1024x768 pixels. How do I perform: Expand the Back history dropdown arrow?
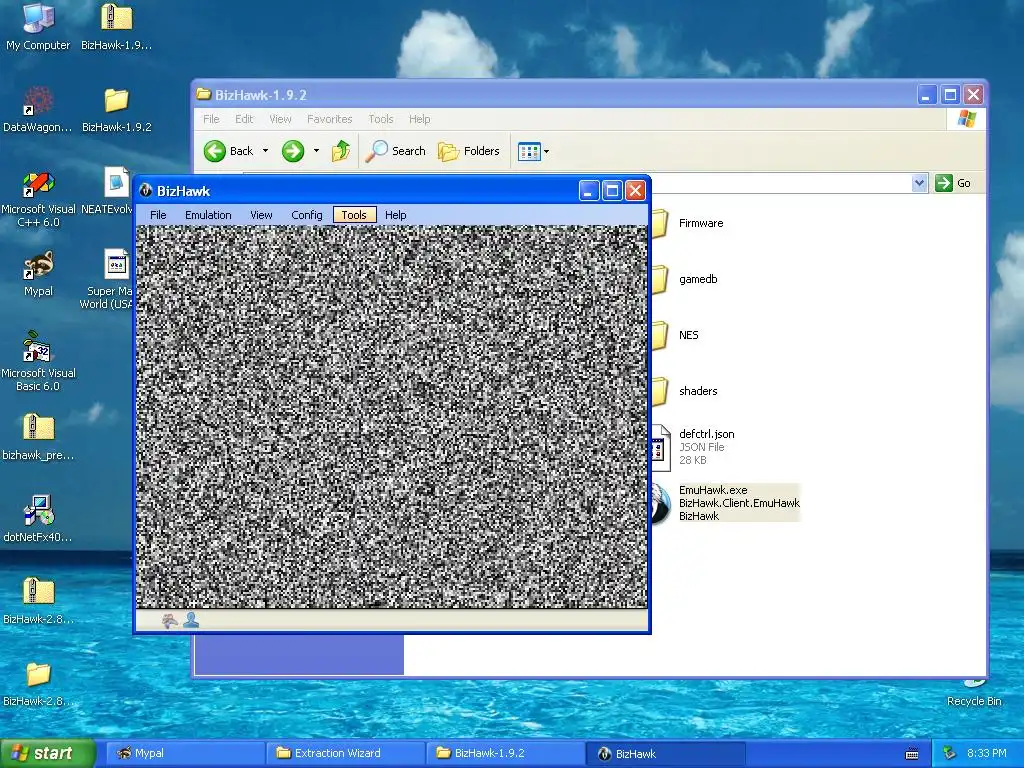(265, 151)
